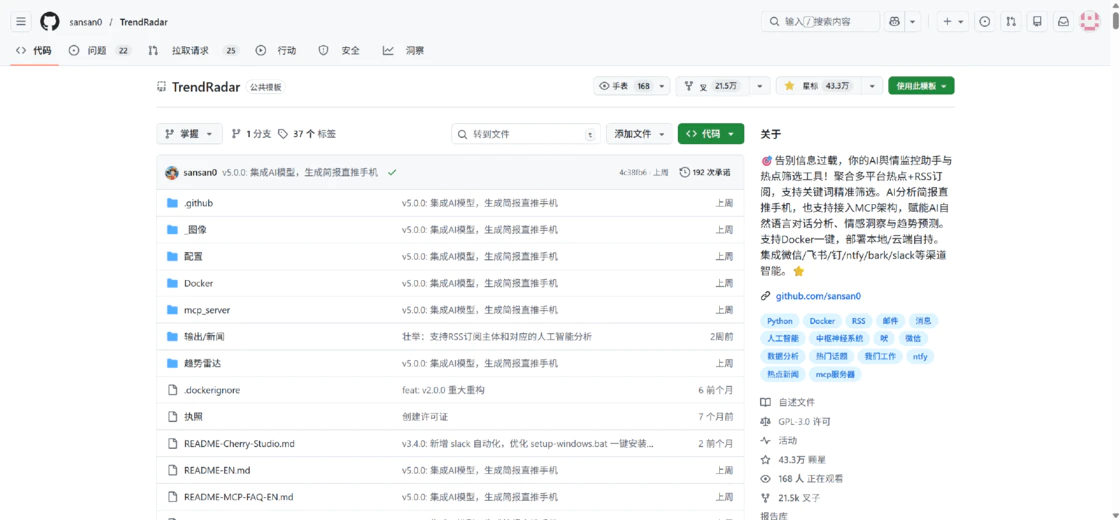1120x520 pixels.
Task: Open the 192 次承诺 commit history
Action: point(704,172)
